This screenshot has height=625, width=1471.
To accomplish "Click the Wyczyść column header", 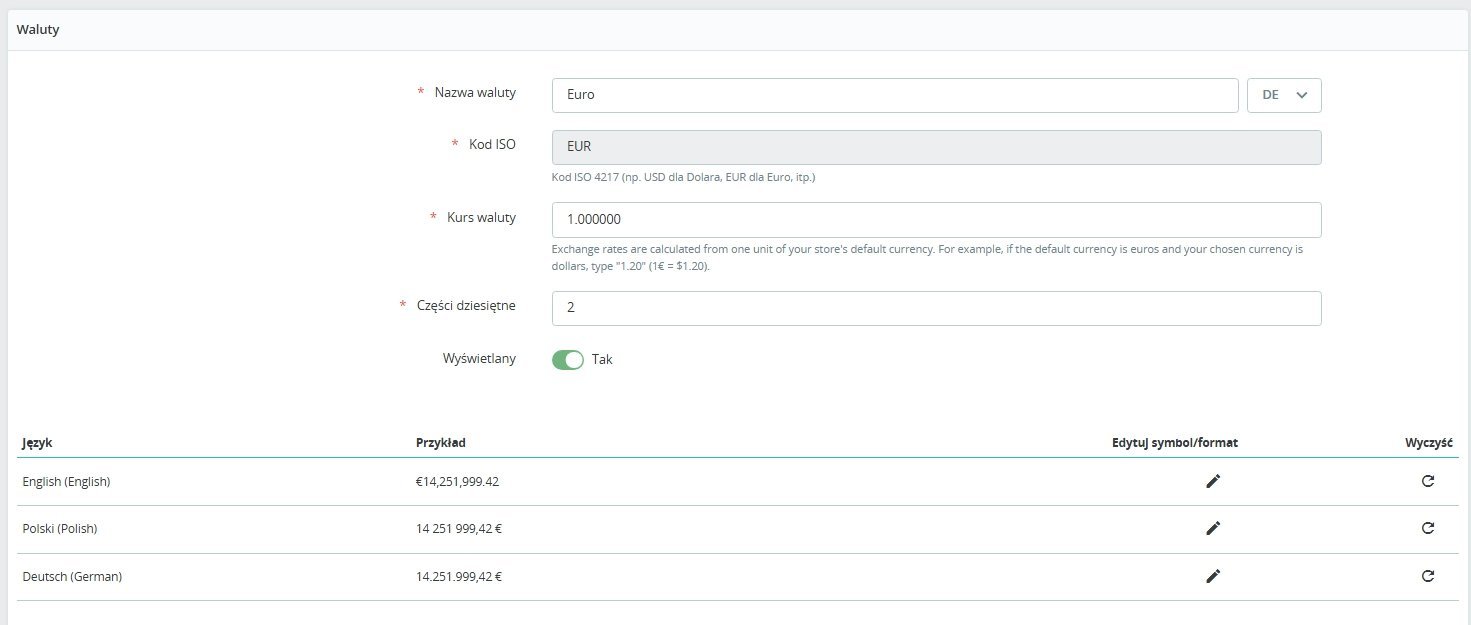I will coord(1428,442).
